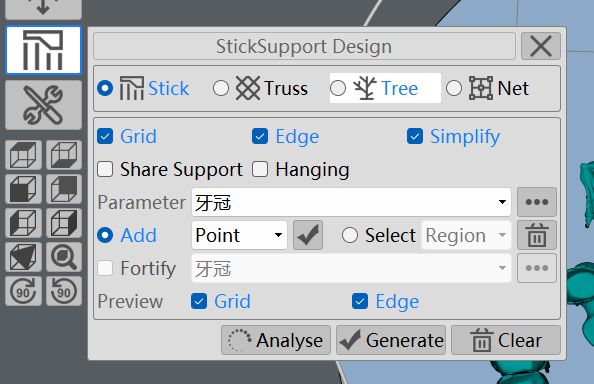Screen dimensions: 594x384
Task: Expand the Parameter dropdown
Action: tap(351, 202)
